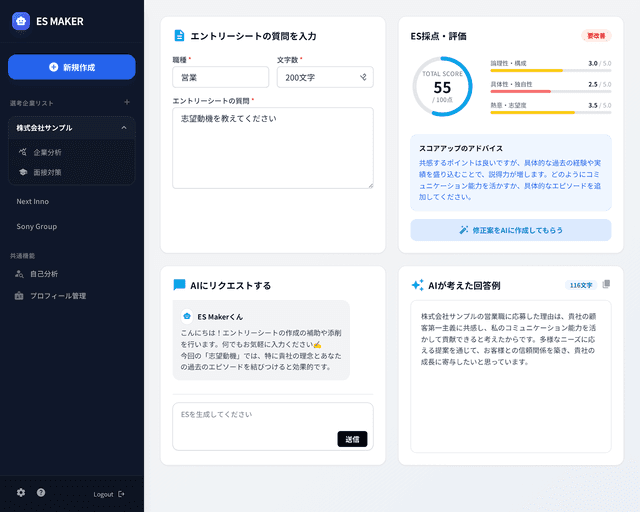Image resolution: width=640 pixels, height=512 pixels.
Task: Open help with the question mark icon
Action: coord(41,493)
